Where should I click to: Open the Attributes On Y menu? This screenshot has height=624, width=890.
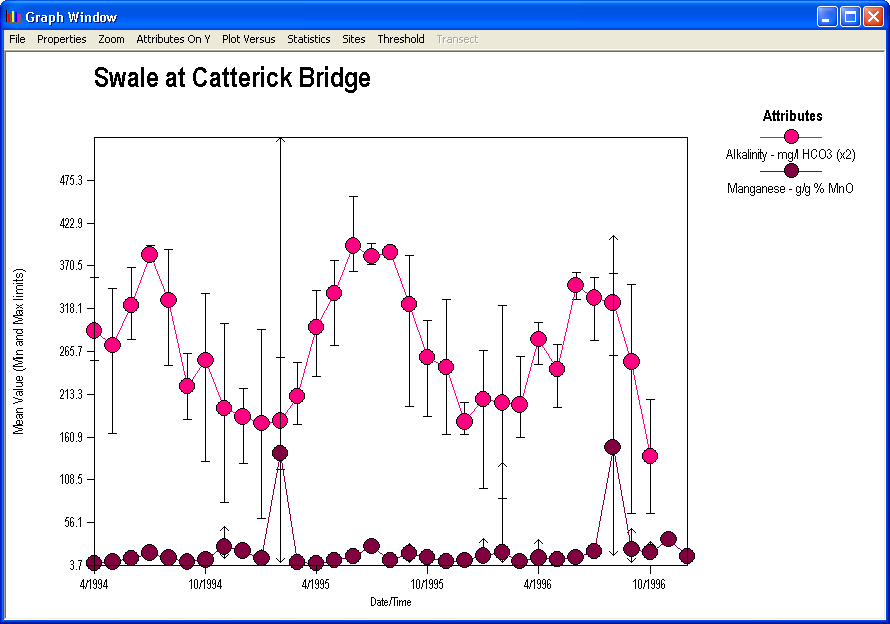173,39
